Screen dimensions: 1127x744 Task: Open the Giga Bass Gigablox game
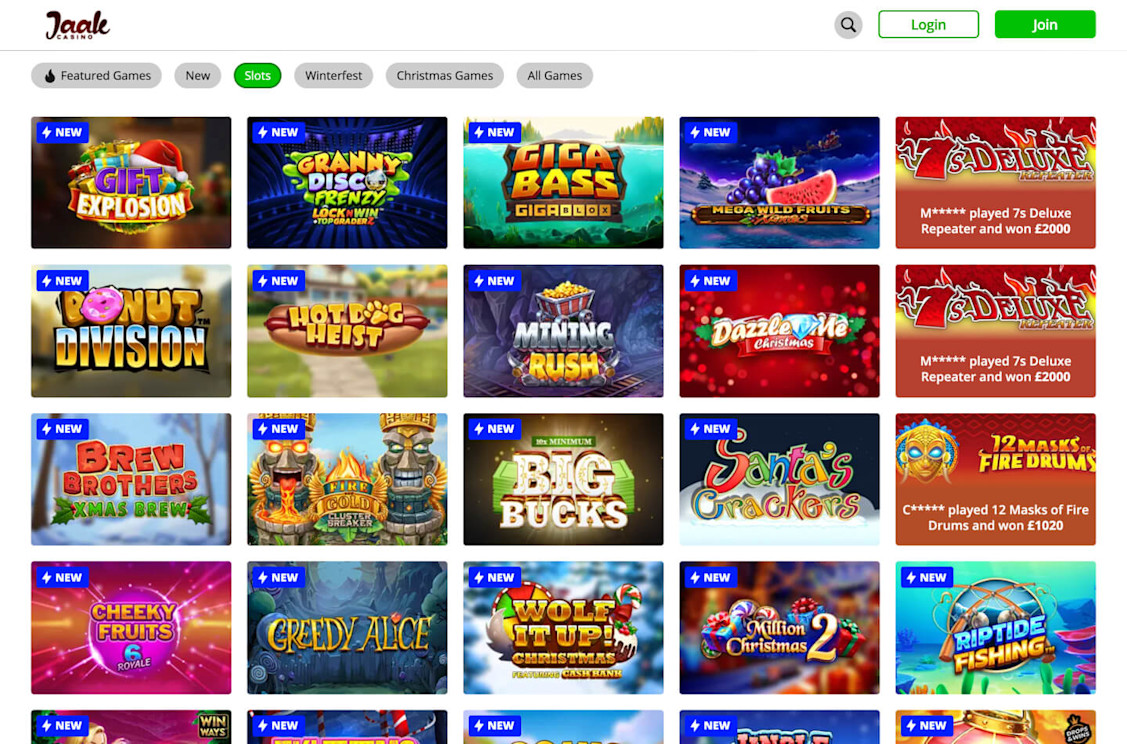tap(564, 183)
